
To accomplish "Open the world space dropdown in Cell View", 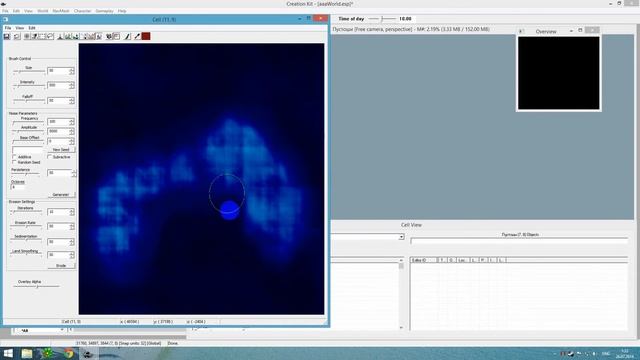I will coord(401,237).
